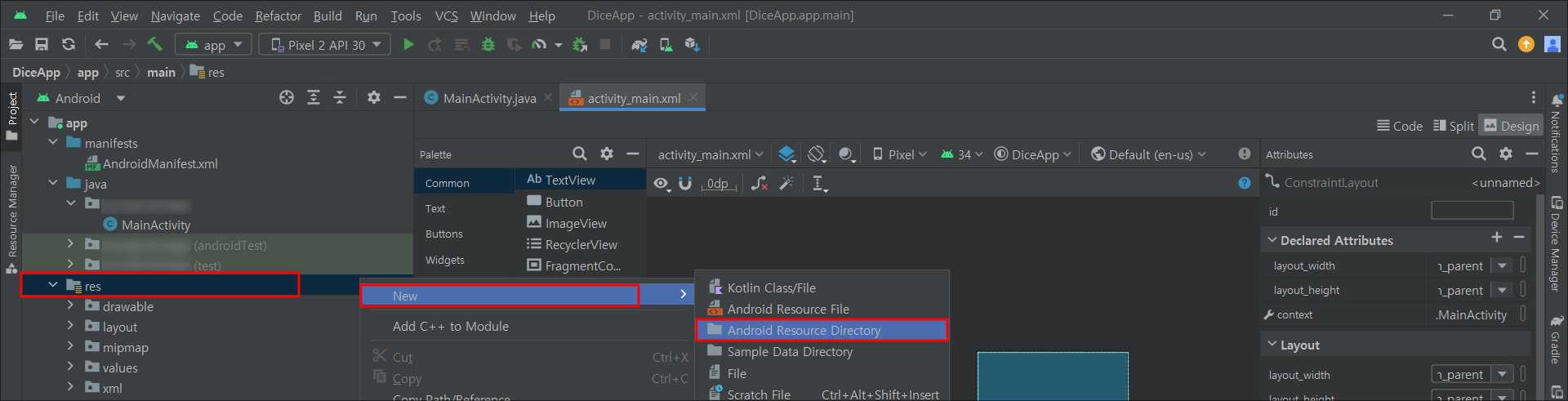Click Sync Project with Gradle Files icon

(x=639, y=44)
